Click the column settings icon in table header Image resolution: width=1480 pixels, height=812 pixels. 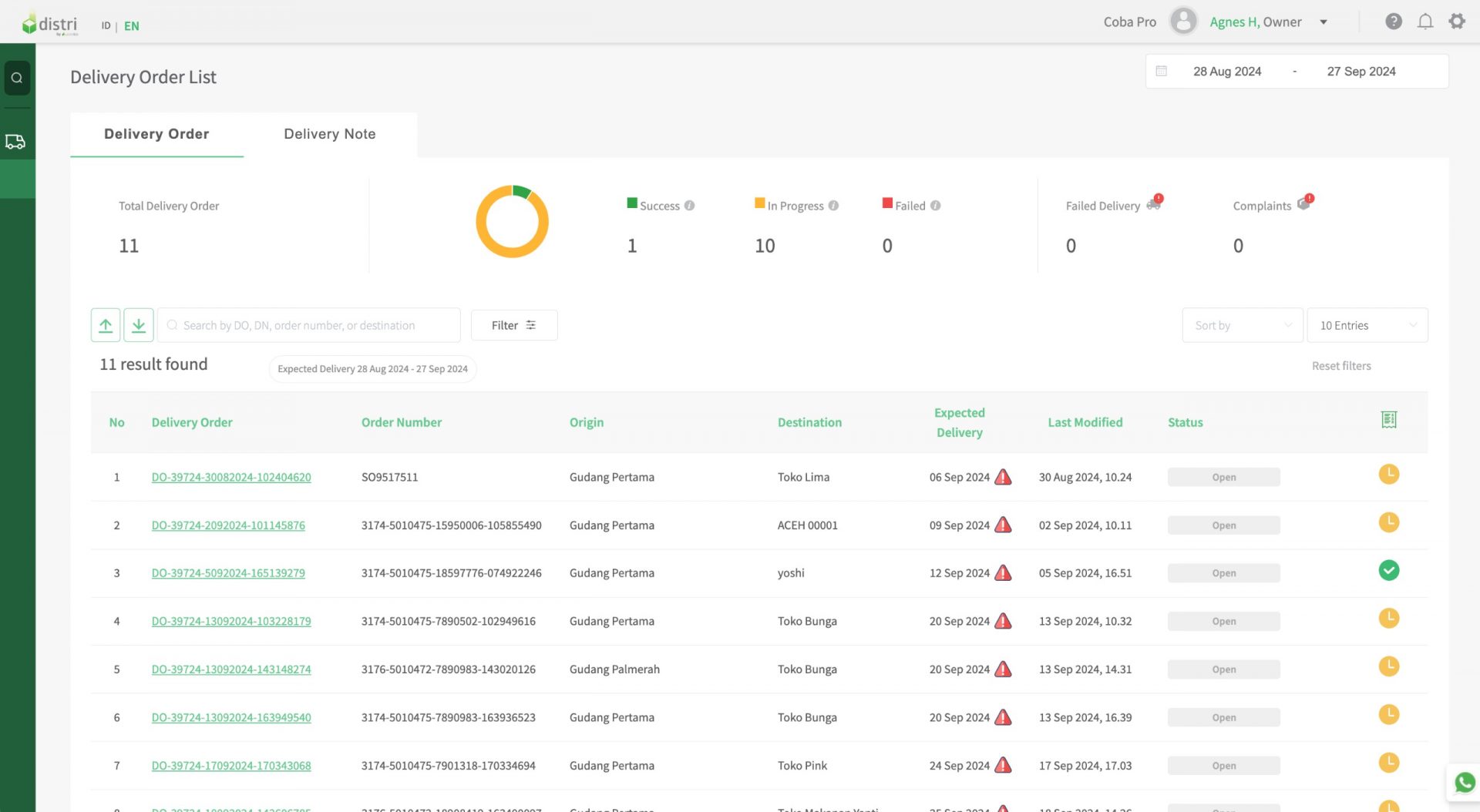(x=1388, y=420)
